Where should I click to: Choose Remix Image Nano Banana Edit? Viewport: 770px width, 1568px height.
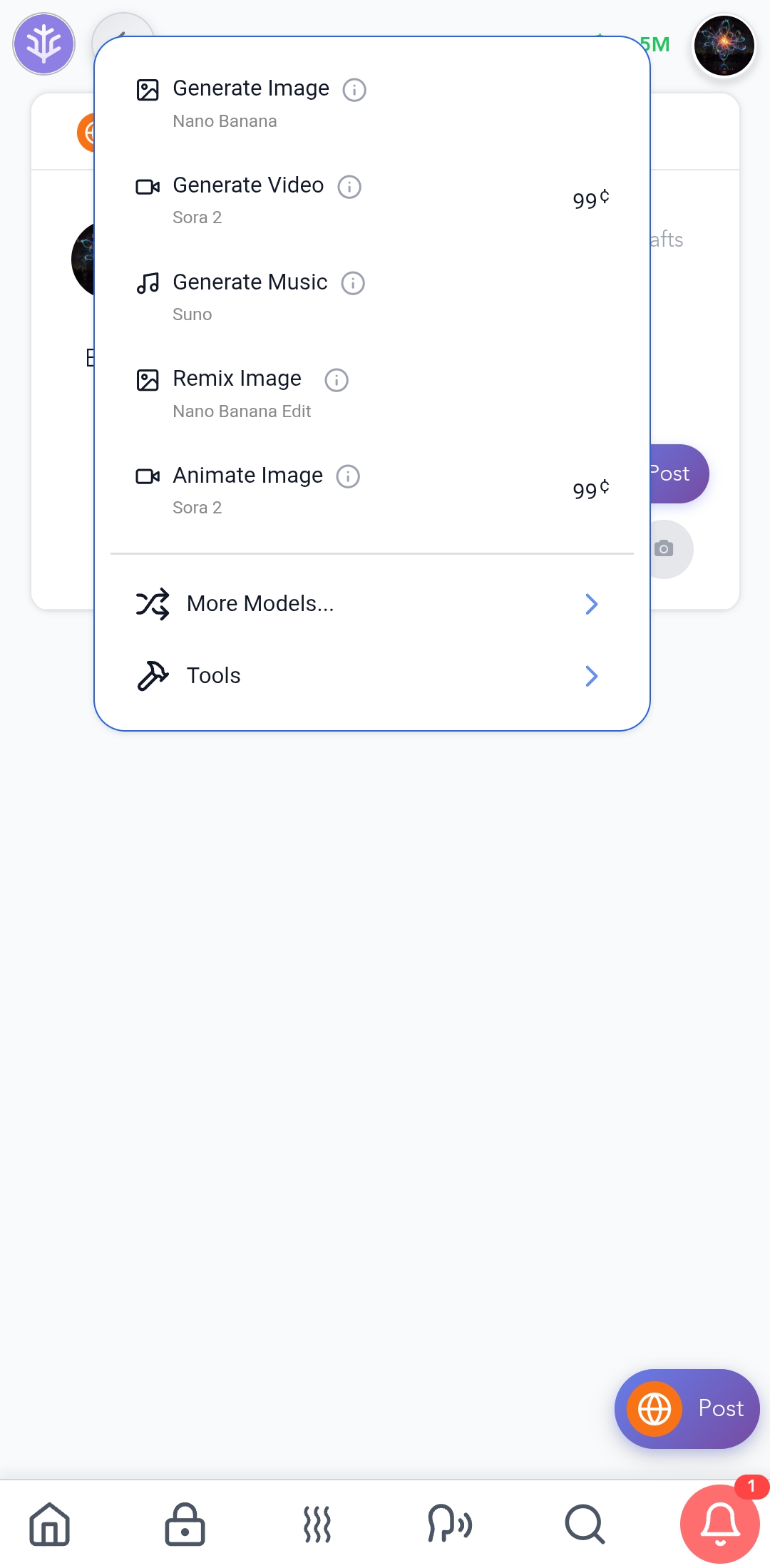[372, 394]
